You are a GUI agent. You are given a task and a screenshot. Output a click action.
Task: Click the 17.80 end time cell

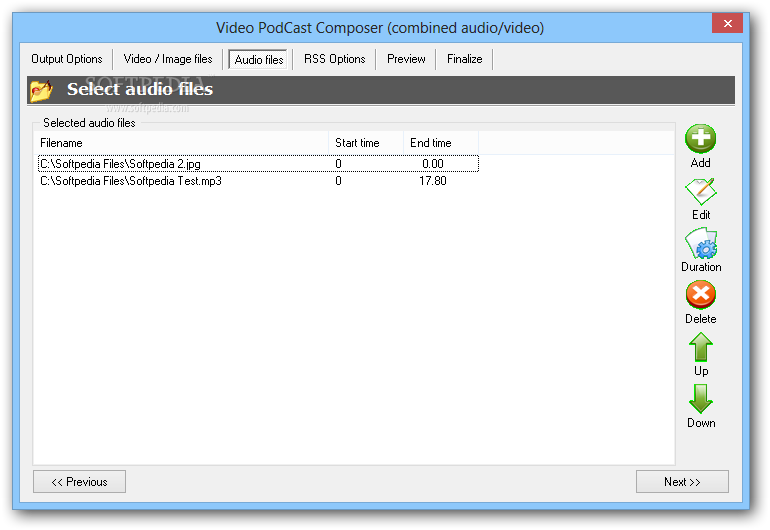pos(433,181)
